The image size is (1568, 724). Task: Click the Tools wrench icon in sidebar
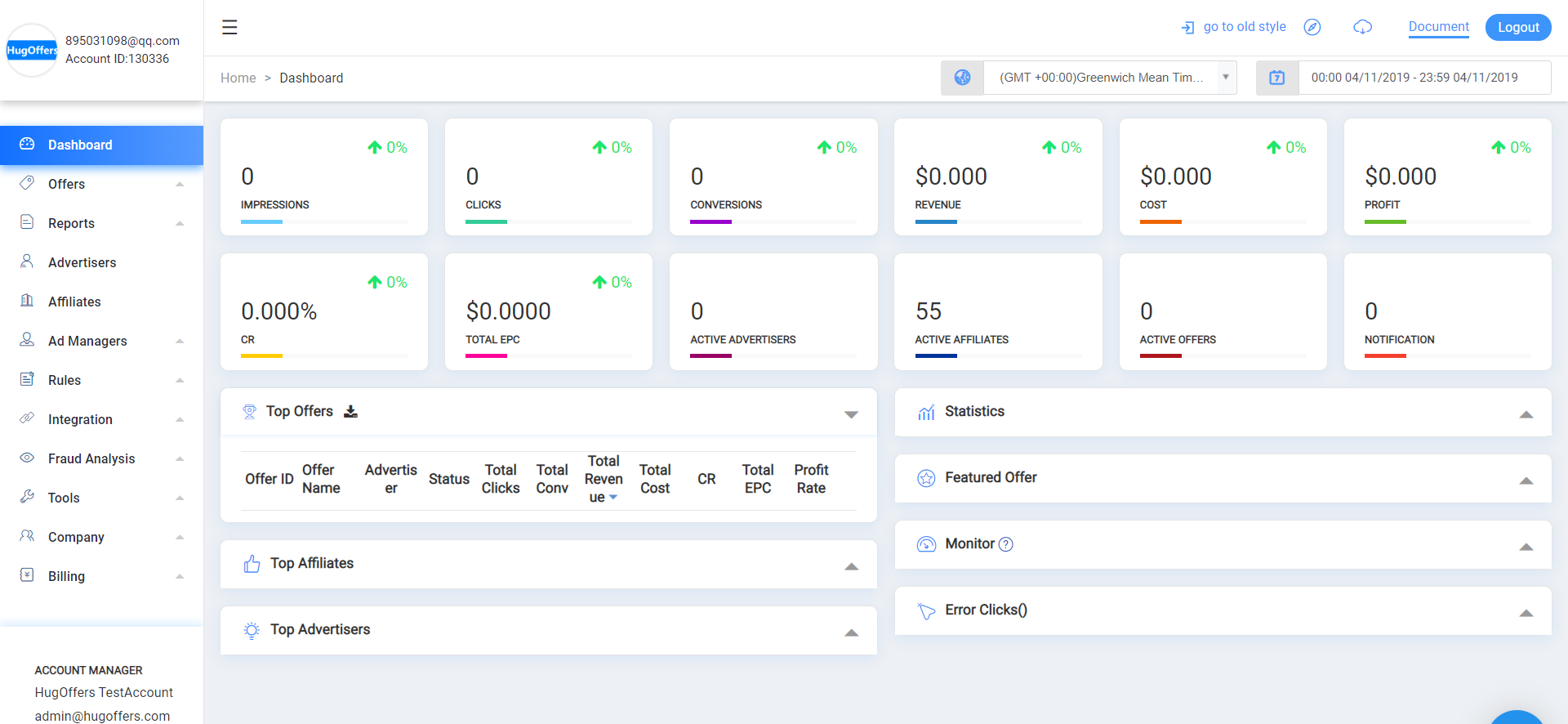(27, 497)
